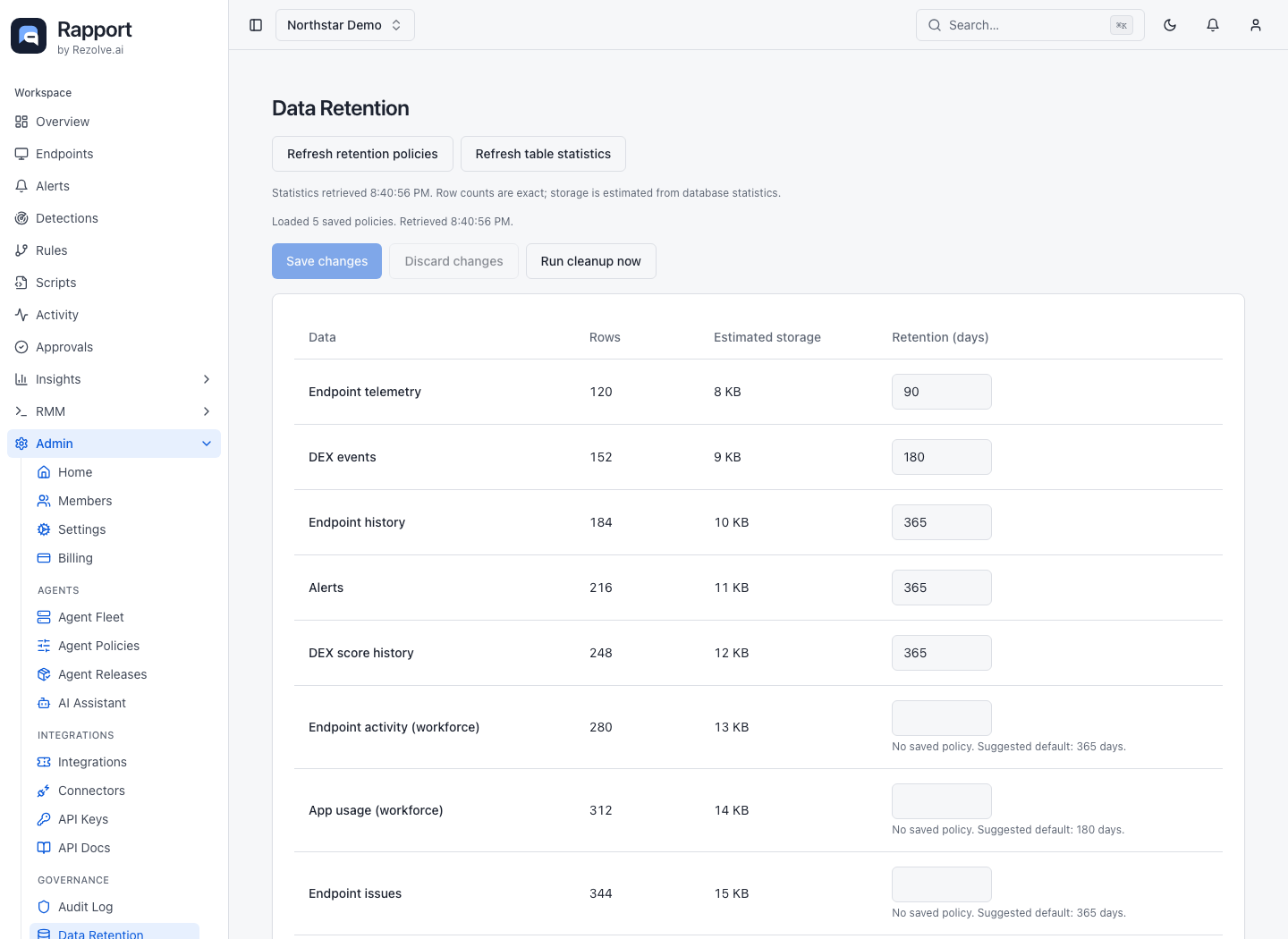Focus the Search field
Viewport: 1288px width, 939px height.
coord(1030,25)
